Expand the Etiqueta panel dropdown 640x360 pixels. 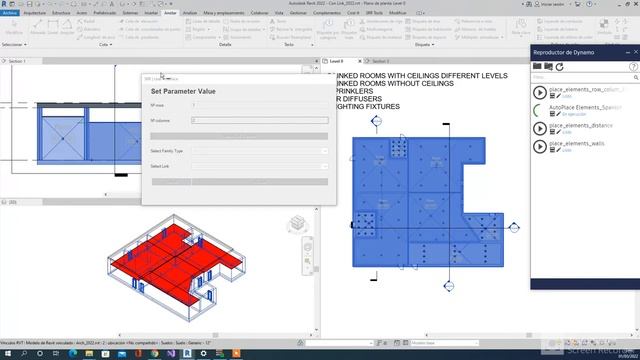pyautogui.click(x=424, y=44)
